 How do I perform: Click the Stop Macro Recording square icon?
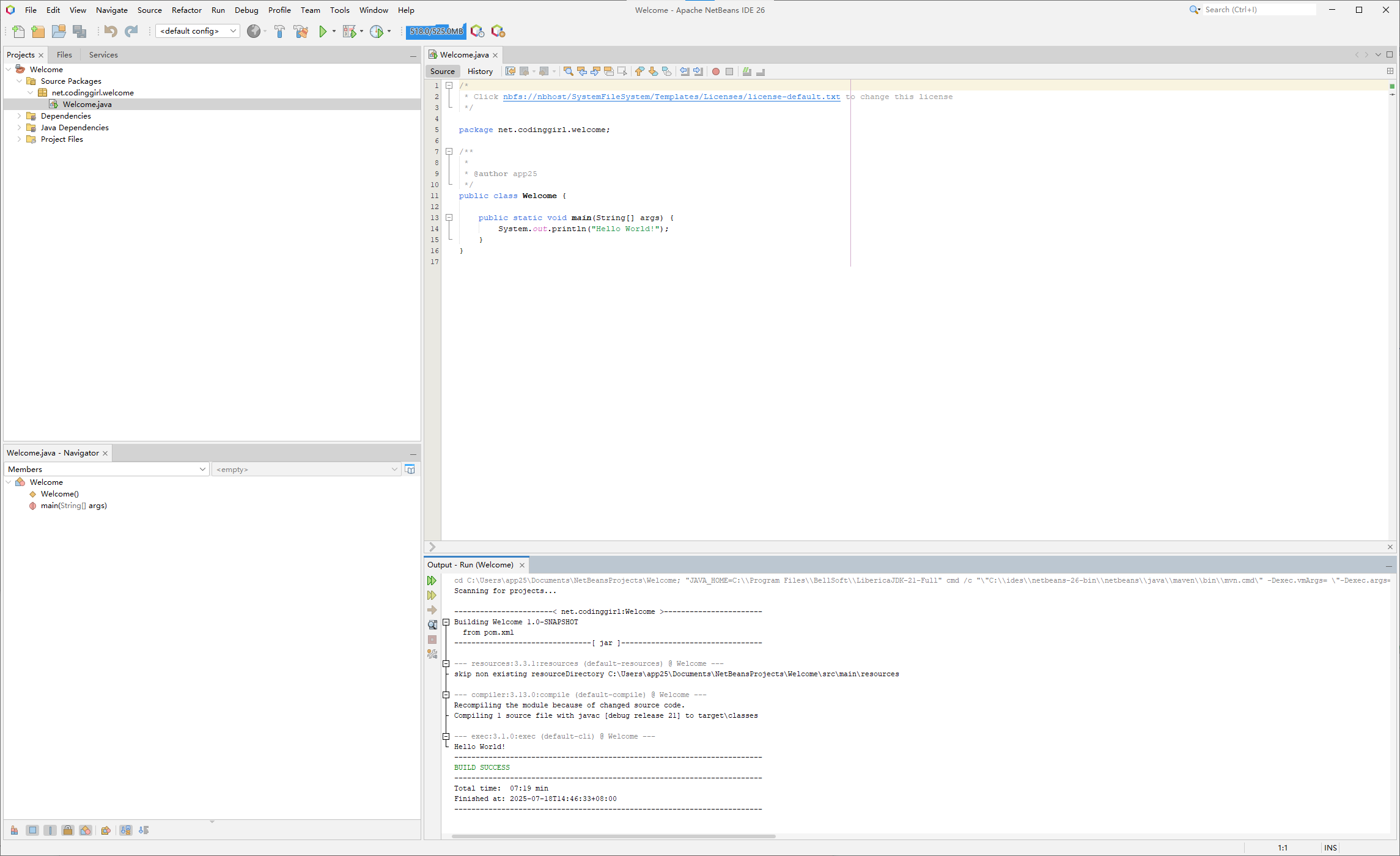(729, 72)
